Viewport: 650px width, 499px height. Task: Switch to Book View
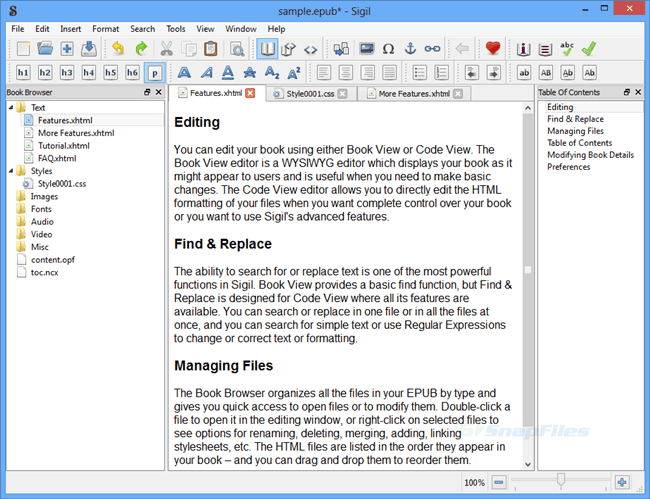267,49
